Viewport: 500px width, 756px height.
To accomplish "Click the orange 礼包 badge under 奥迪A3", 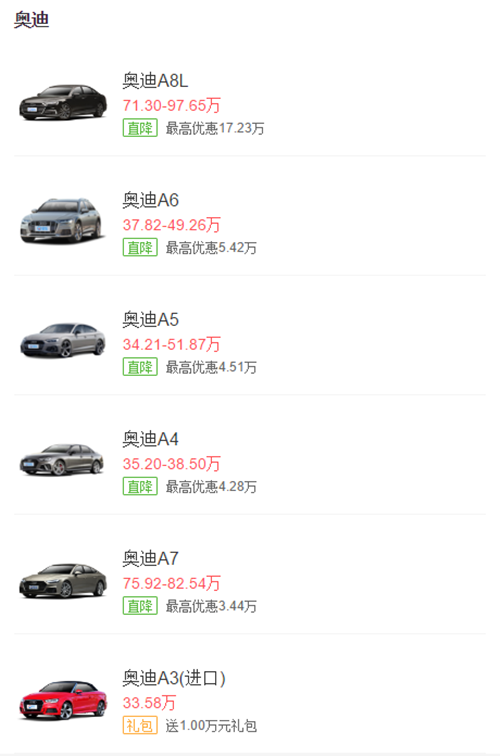I will [x=140, y=725].
